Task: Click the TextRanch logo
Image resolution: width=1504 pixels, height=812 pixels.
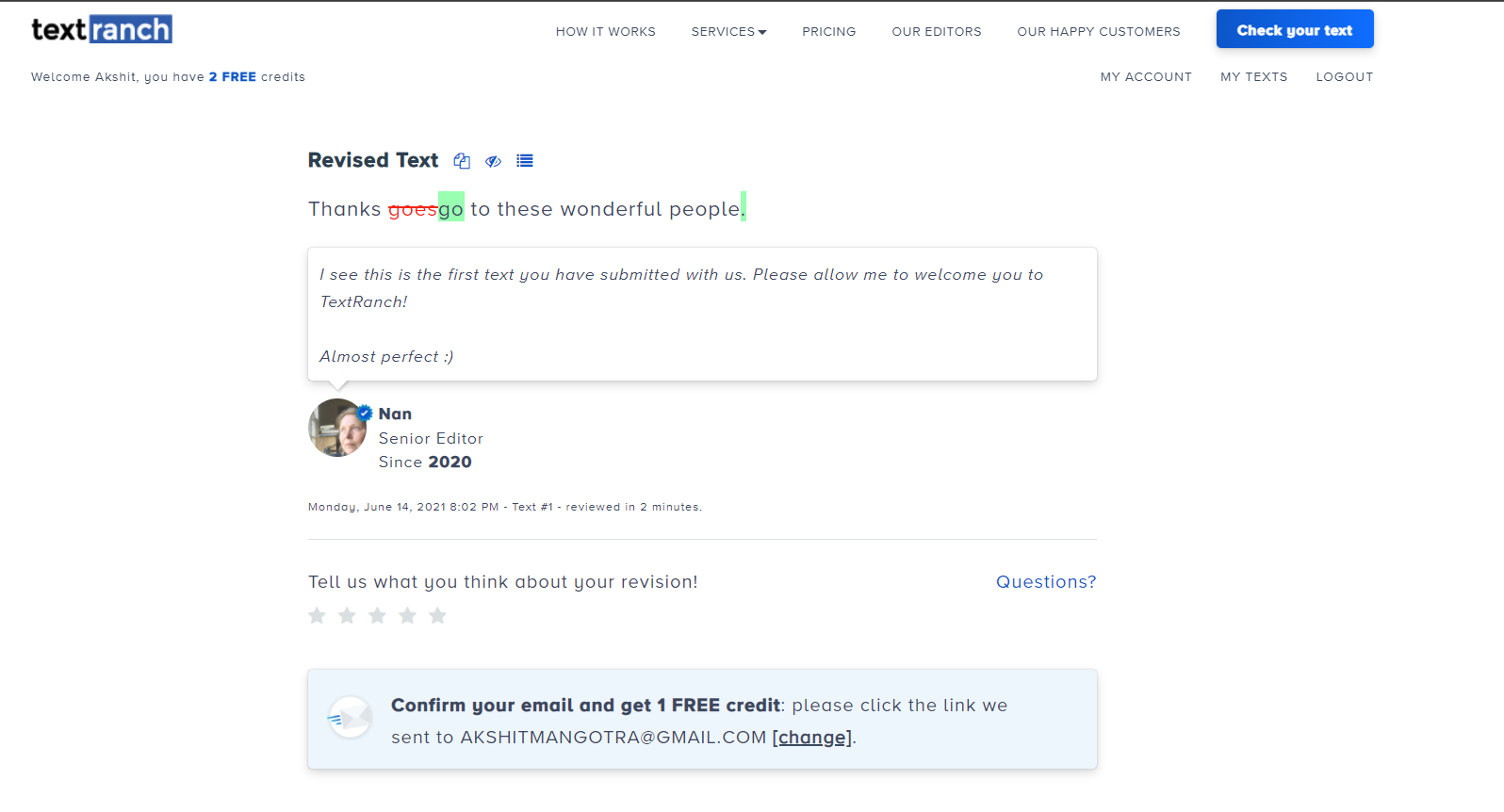Action: (x=100, y=29)
